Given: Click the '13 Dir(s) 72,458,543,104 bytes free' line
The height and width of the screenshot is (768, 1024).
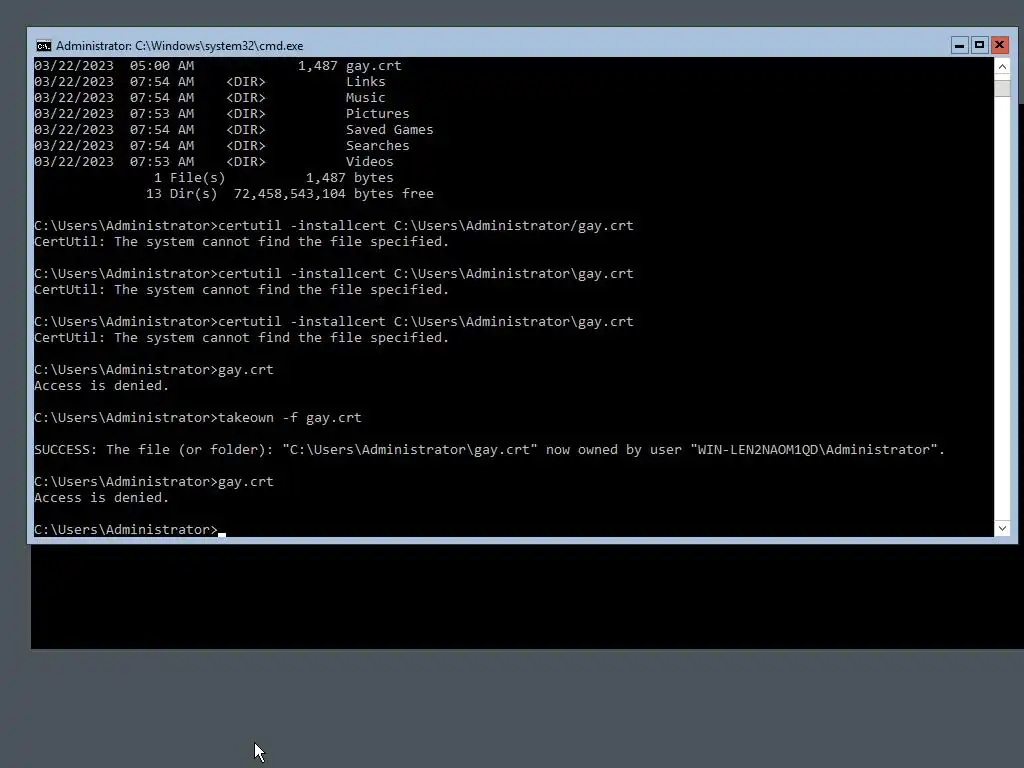Looking at the screenshot, I should pos(289,193).
